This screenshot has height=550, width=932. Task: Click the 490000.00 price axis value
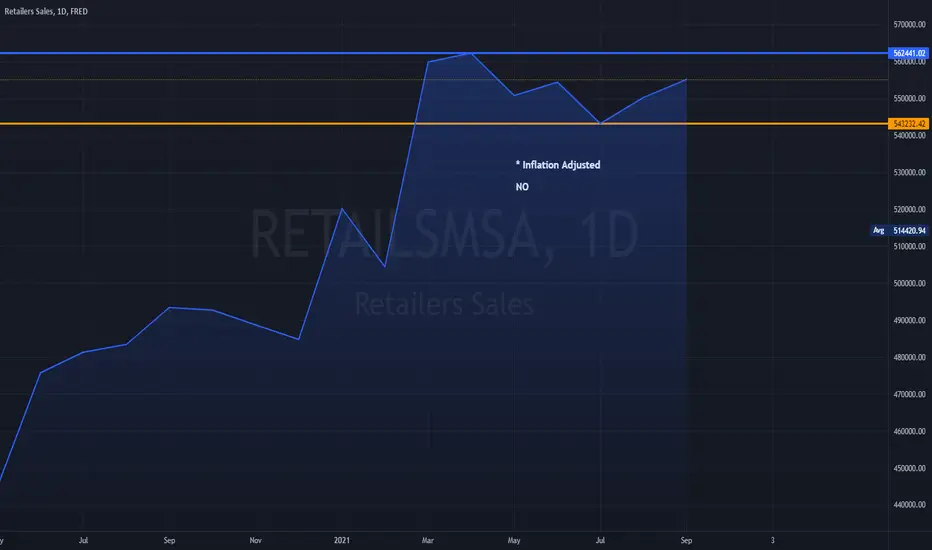point(909,320)
